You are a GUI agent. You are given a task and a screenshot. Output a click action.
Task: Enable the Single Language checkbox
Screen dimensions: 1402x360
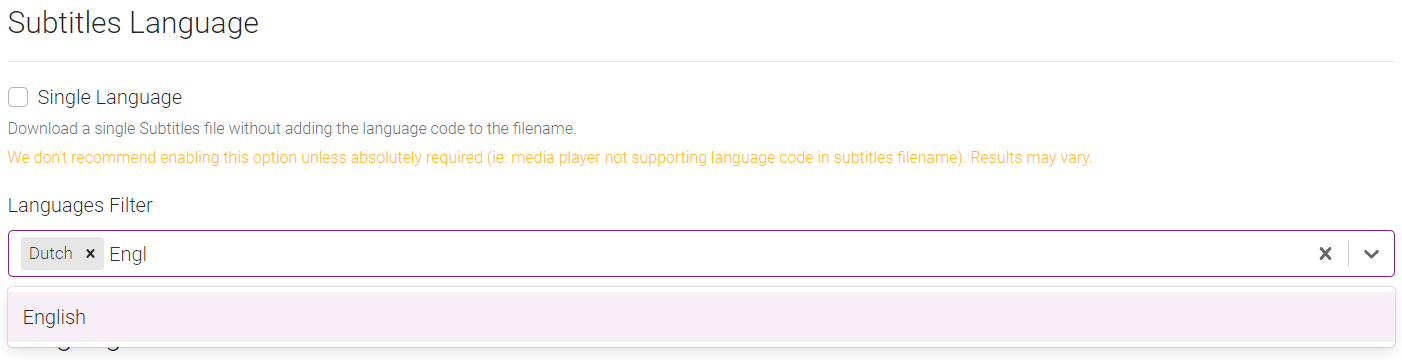pyautogui.click(x=18, y=97)
